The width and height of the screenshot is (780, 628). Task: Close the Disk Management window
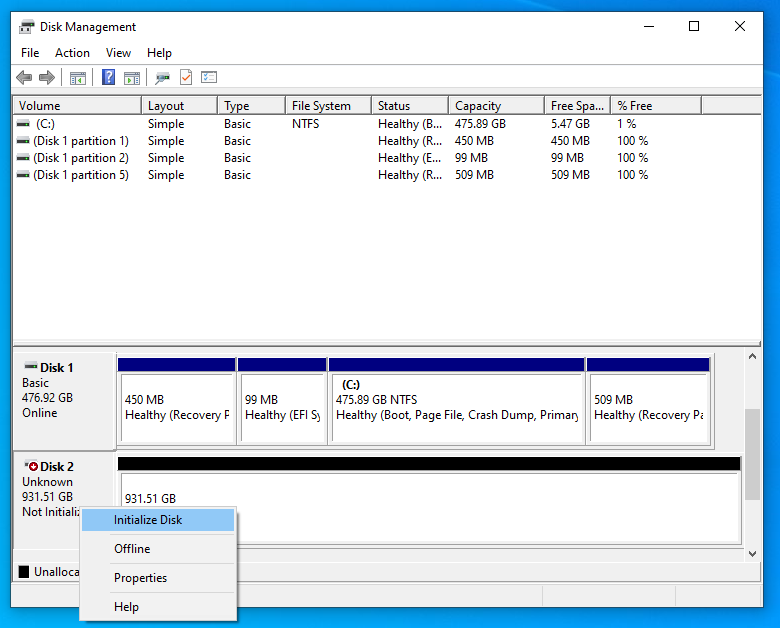click(740, 26)
